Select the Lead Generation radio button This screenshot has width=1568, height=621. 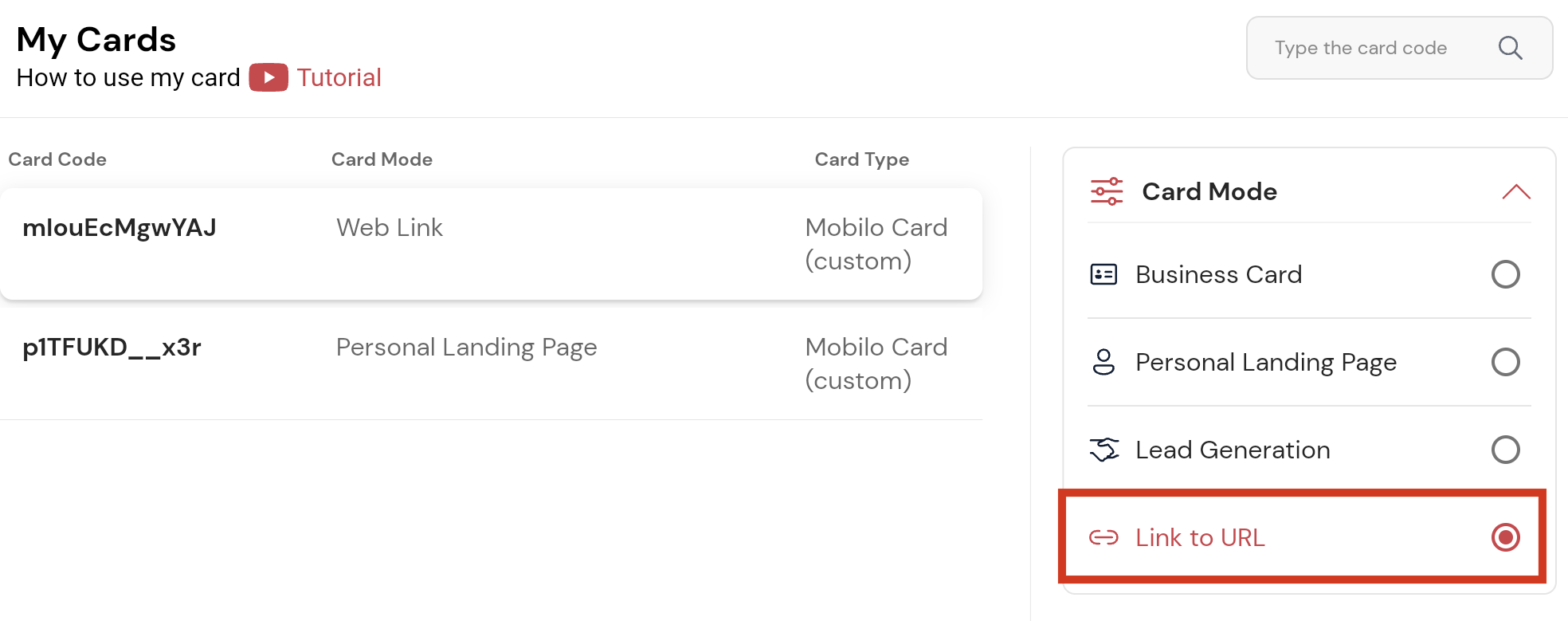pos(1505,450)
